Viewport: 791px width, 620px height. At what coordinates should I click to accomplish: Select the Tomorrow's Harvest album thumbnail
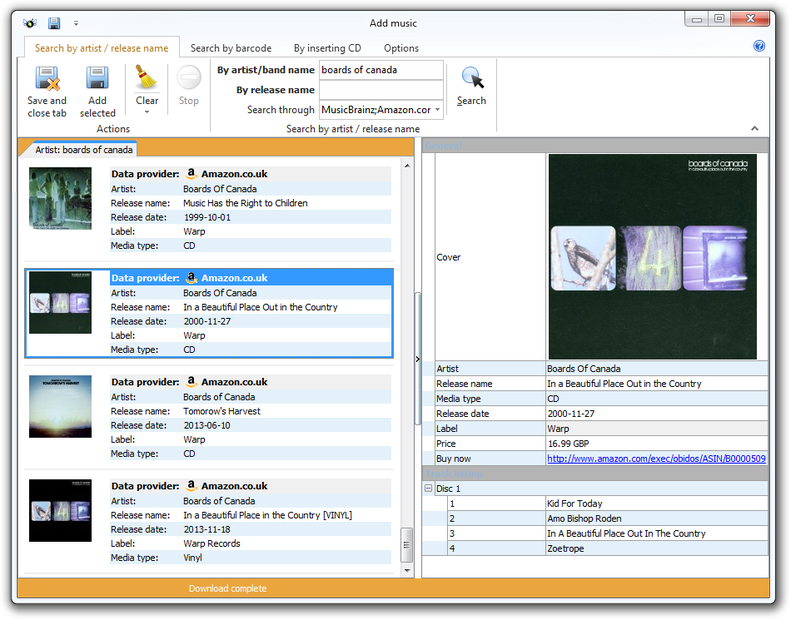click(60, 406)
